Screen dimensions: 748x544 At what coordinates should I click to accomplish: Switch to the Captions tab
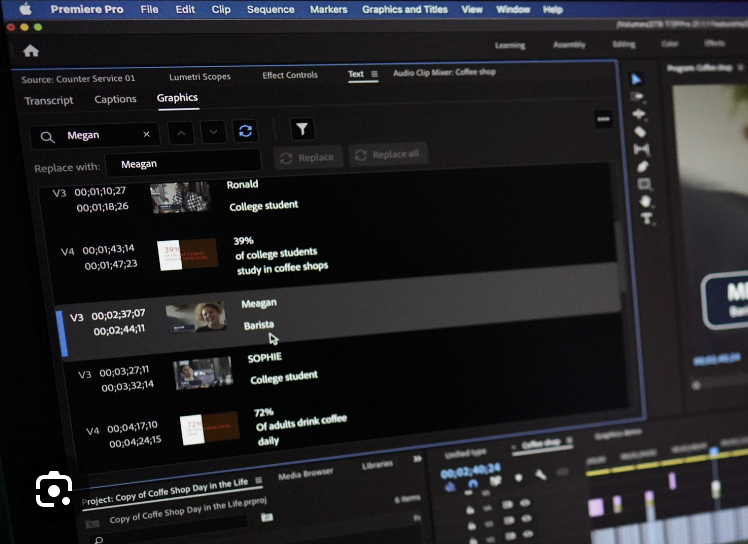115,99
